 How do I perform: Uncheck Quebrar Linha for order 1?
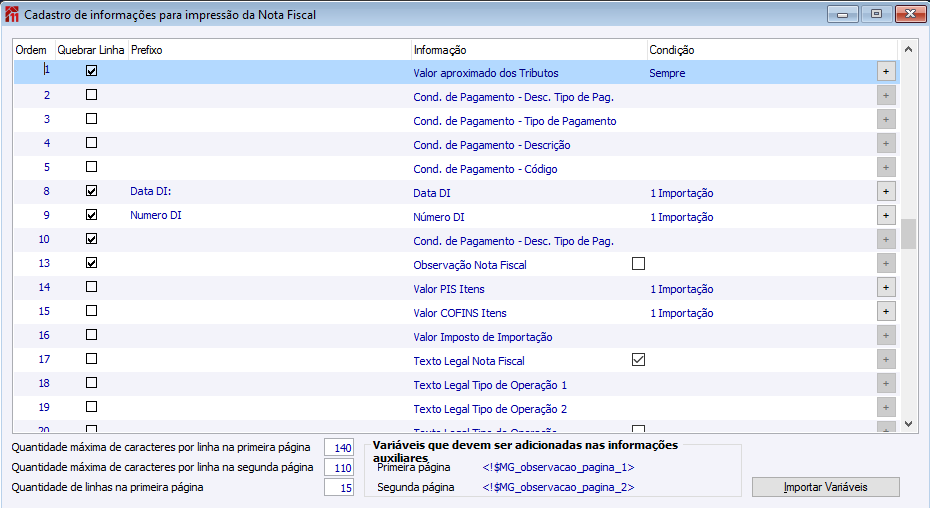[92, 72]
